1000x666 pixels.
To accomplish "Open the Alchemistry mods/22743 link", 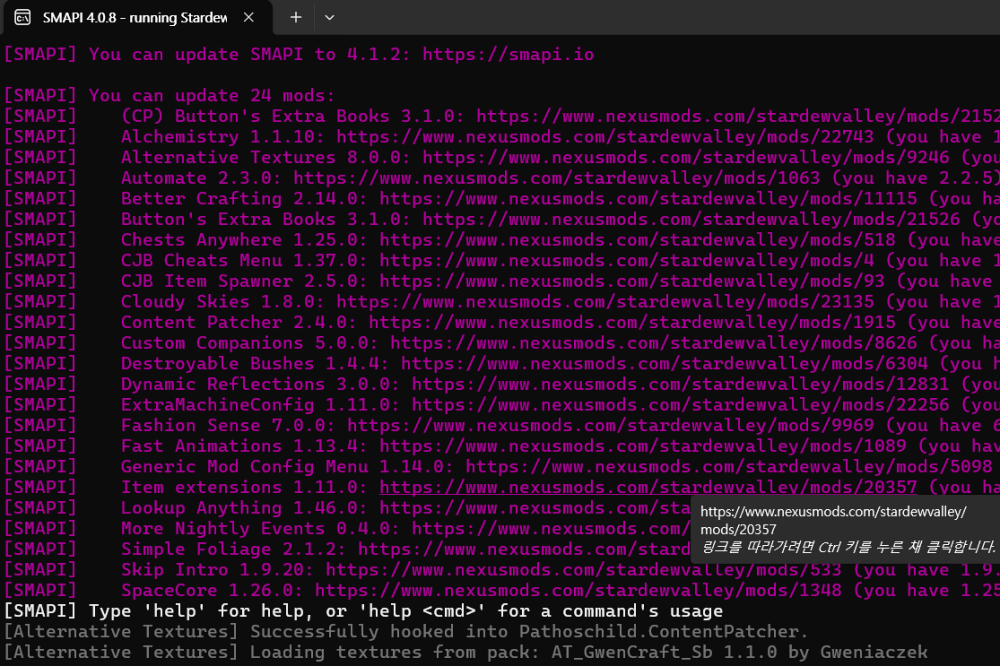I will click(605, 137).
